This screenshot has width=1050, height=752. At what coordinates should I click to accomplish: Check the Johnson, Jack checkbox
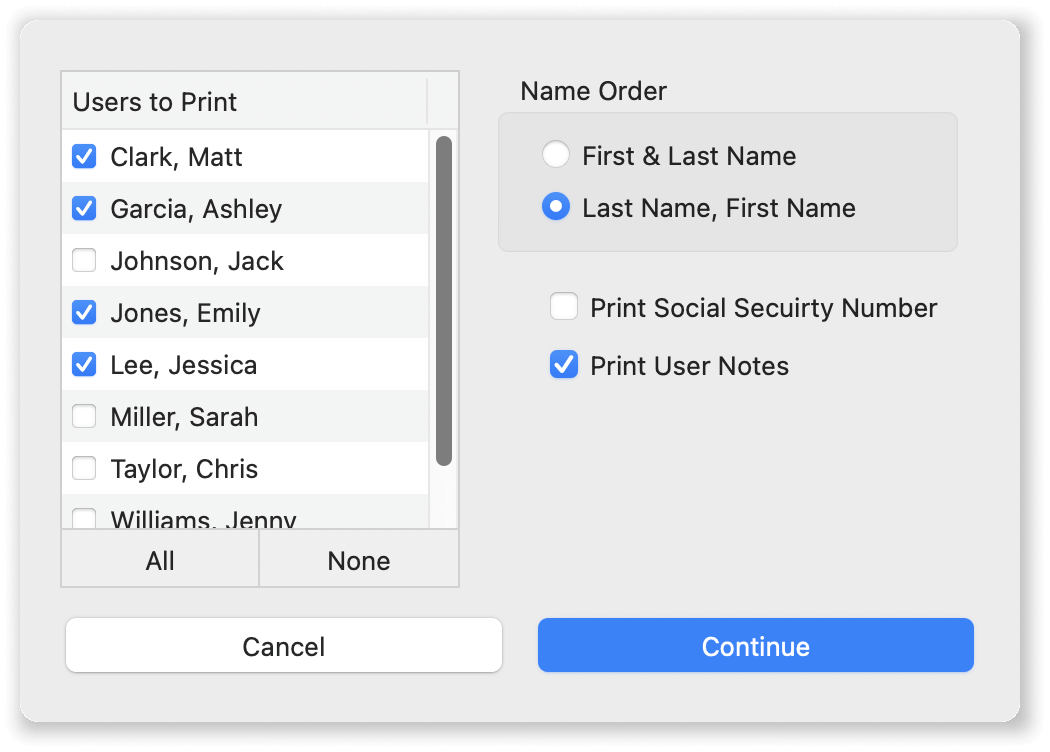(84, 260)
